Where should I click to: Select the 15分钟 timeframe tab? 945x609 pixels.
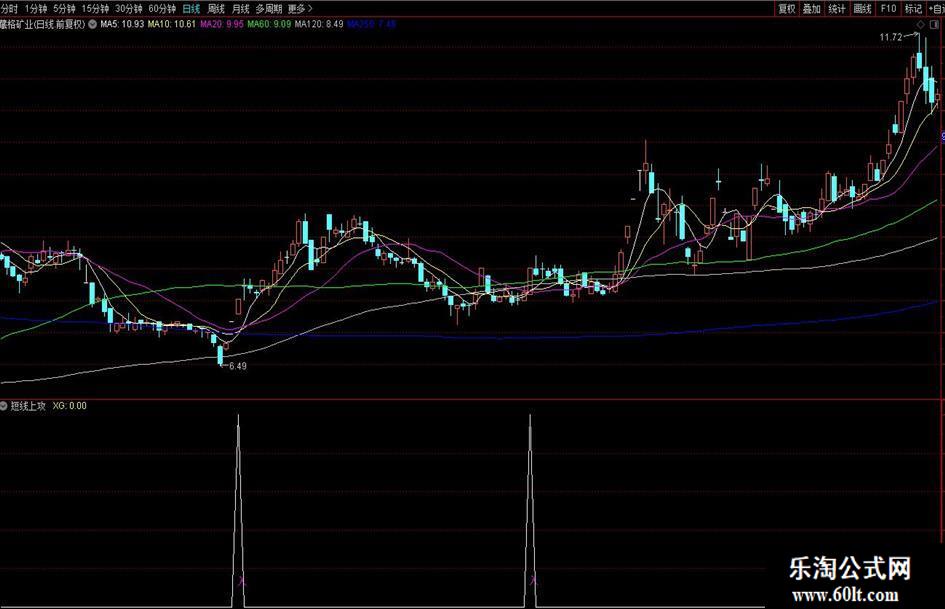95,8
